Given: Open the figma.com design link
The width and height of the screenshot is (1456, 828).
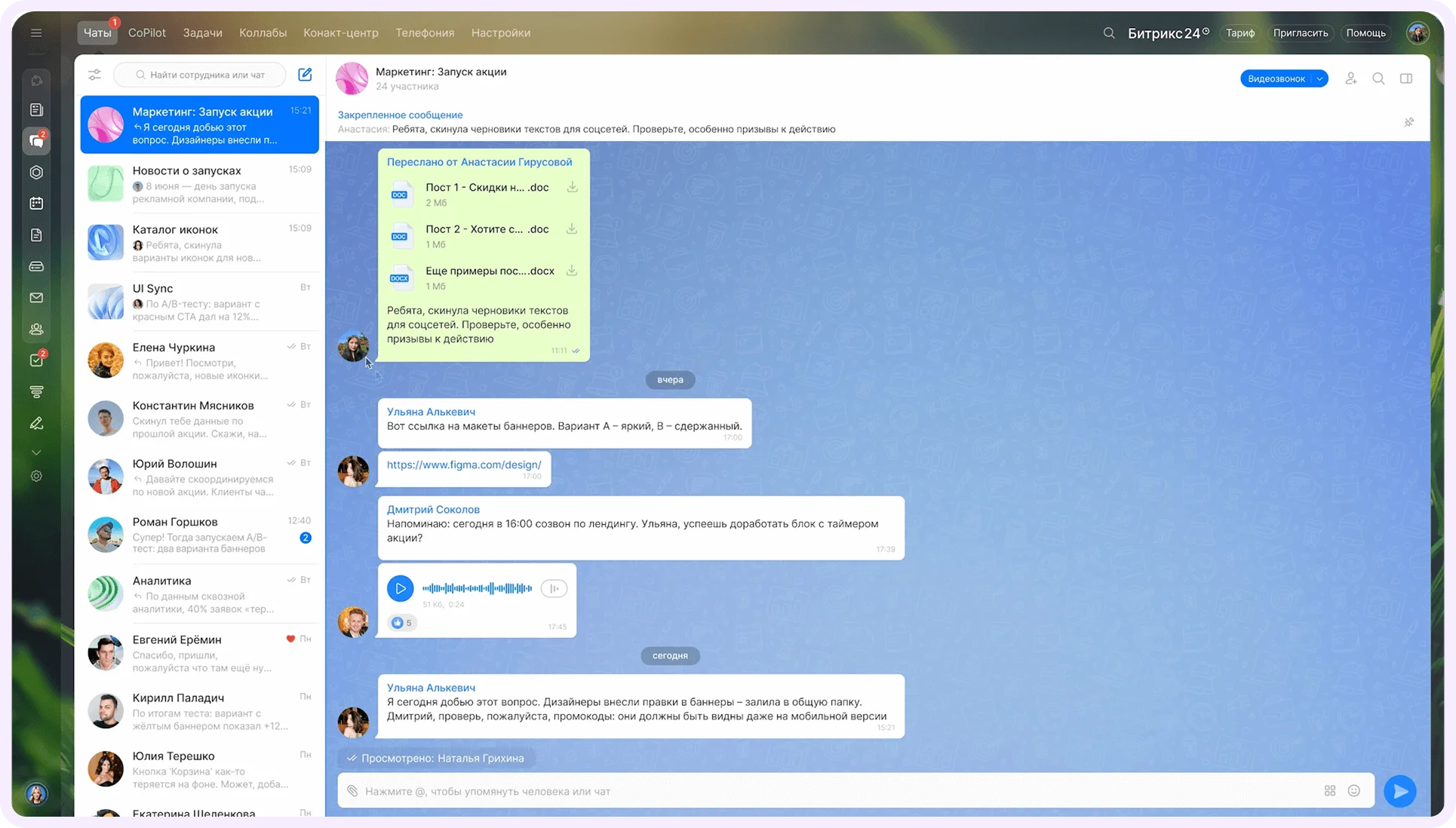Looking at the screenshot, I should (x=464, y=465).
